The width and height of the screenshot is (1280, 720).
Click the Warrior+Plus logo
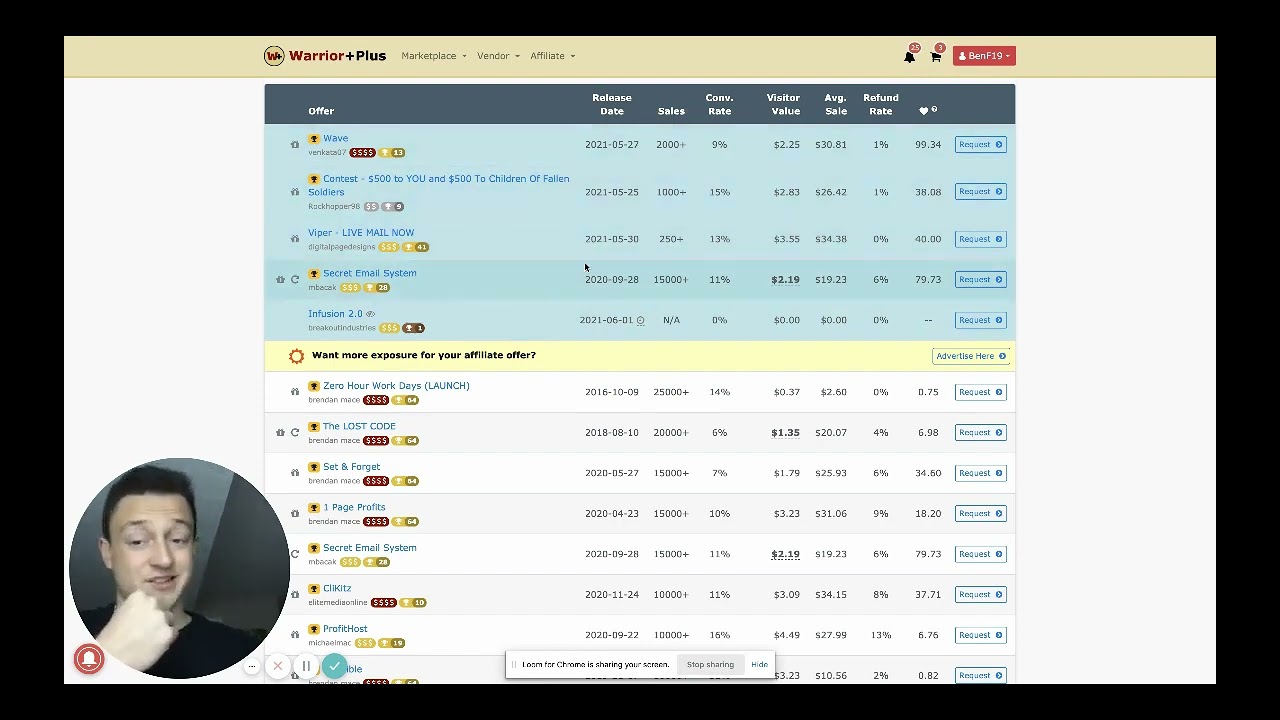pos(325,56)
